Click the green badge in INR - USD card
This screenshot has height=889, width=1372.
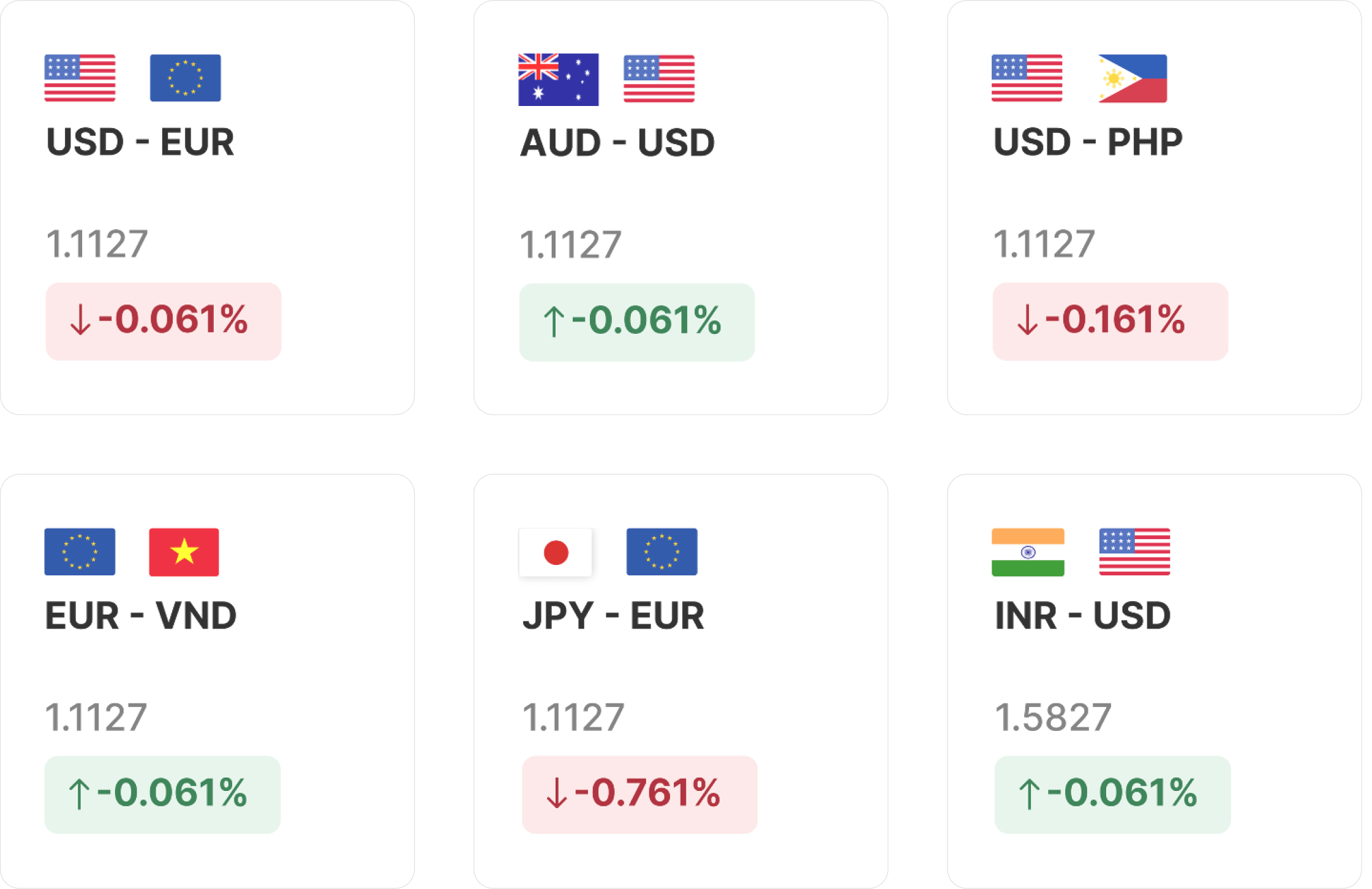(x=1112, y=795)
